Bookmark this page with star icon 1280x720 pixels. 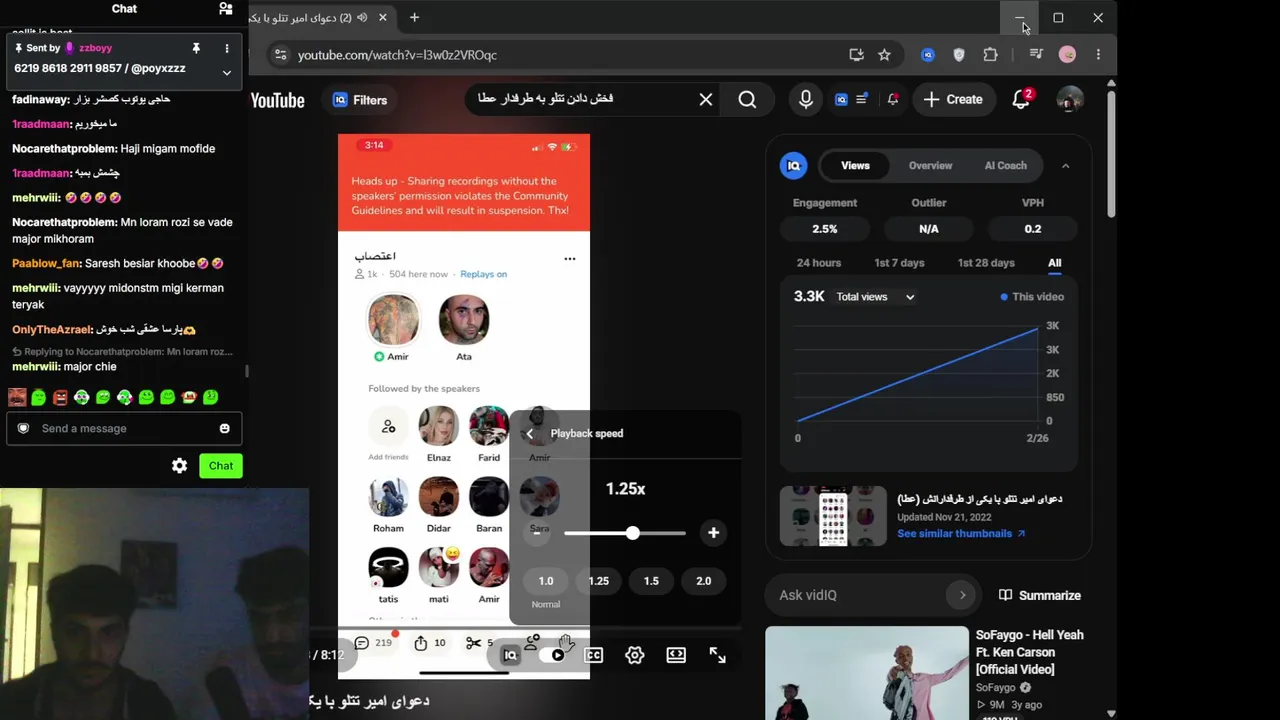(884, 55)
